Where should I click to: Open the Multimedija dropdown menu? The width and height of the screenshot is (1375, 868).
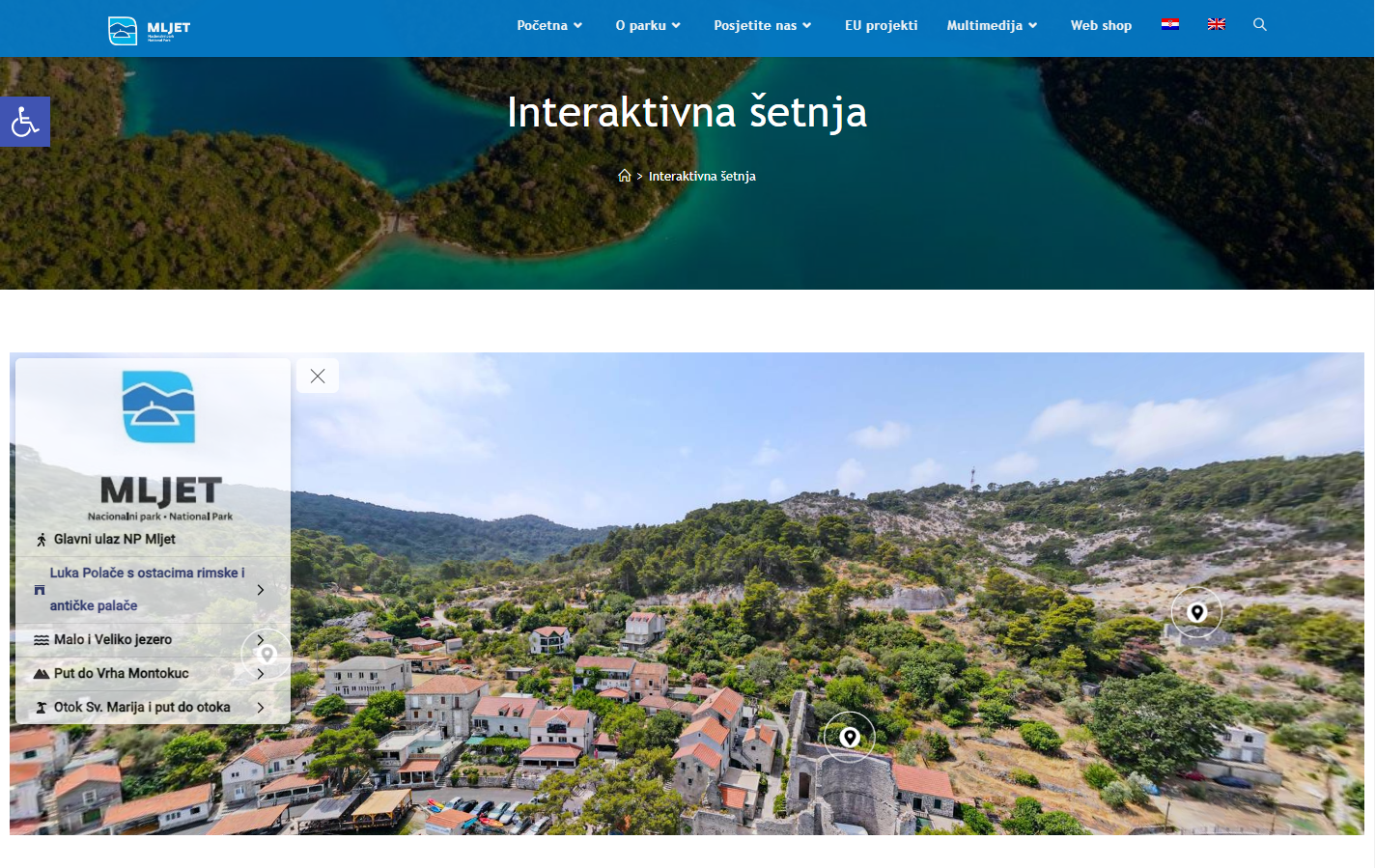click(x=992, y=26)
